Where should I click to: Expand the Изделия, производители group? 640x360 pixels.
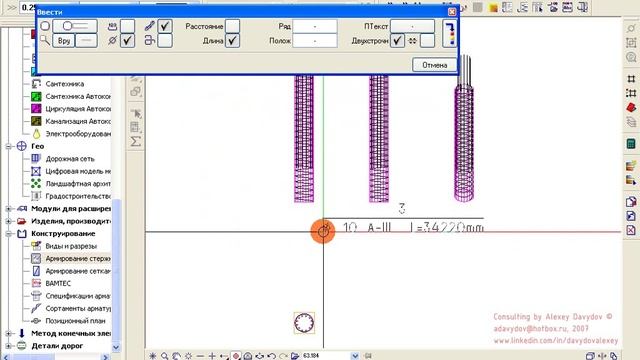(x=8, y=221)
